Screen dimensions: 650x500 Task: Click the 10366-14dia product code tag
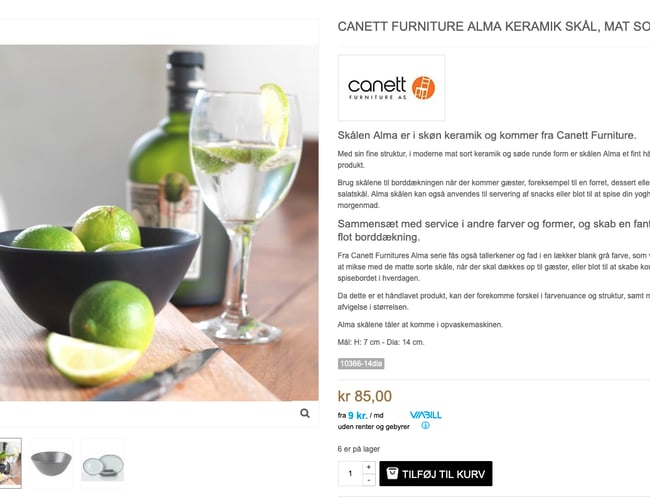click(361, 363)
